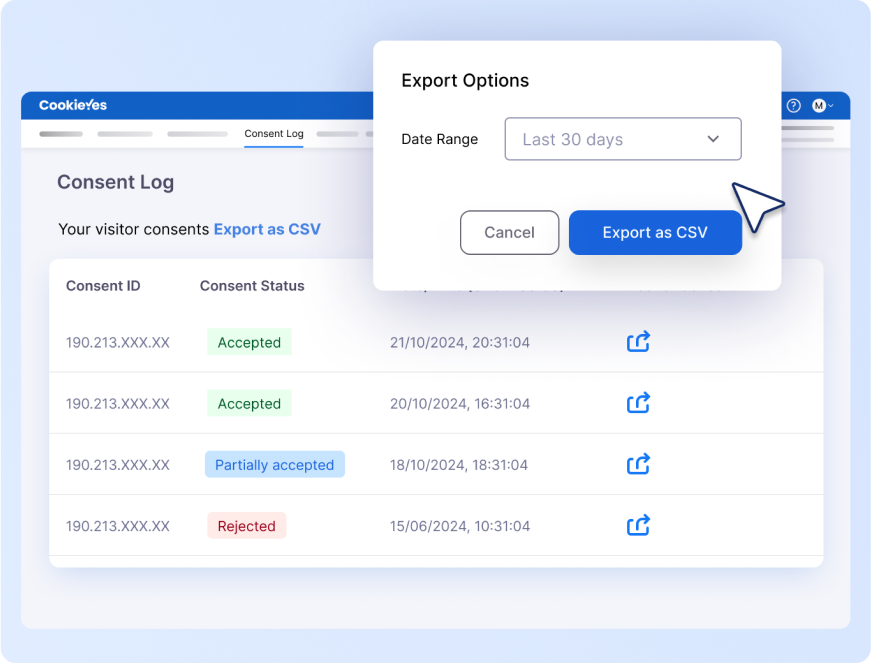Open the Export as CSV link under Consent Log

pyautogui.click(x=267, y=229)
